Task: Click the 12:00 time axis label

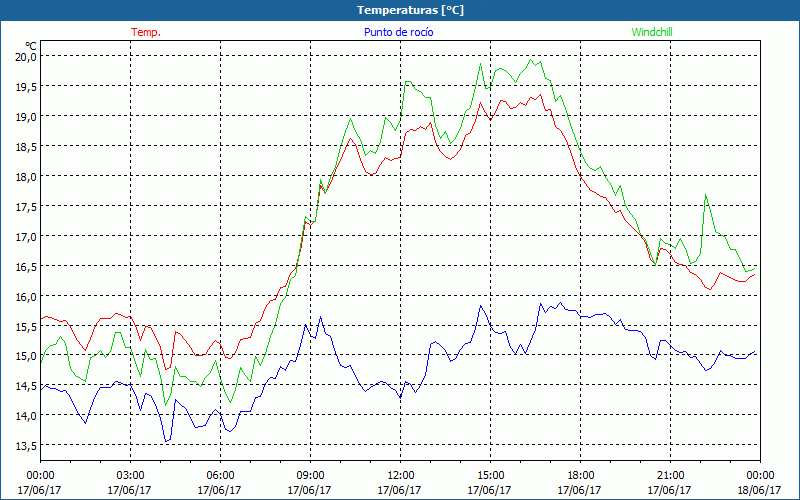Action: coord(400,475)
